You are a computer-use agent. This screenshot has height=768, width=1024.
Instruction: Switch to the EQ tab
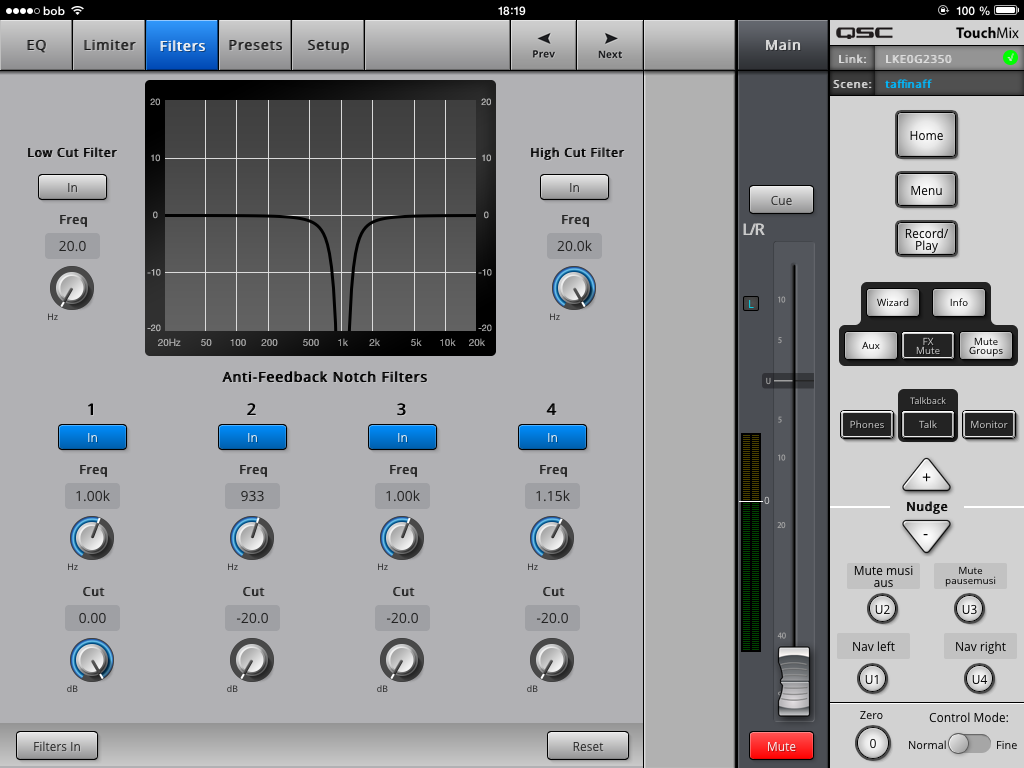pos(36,45)
